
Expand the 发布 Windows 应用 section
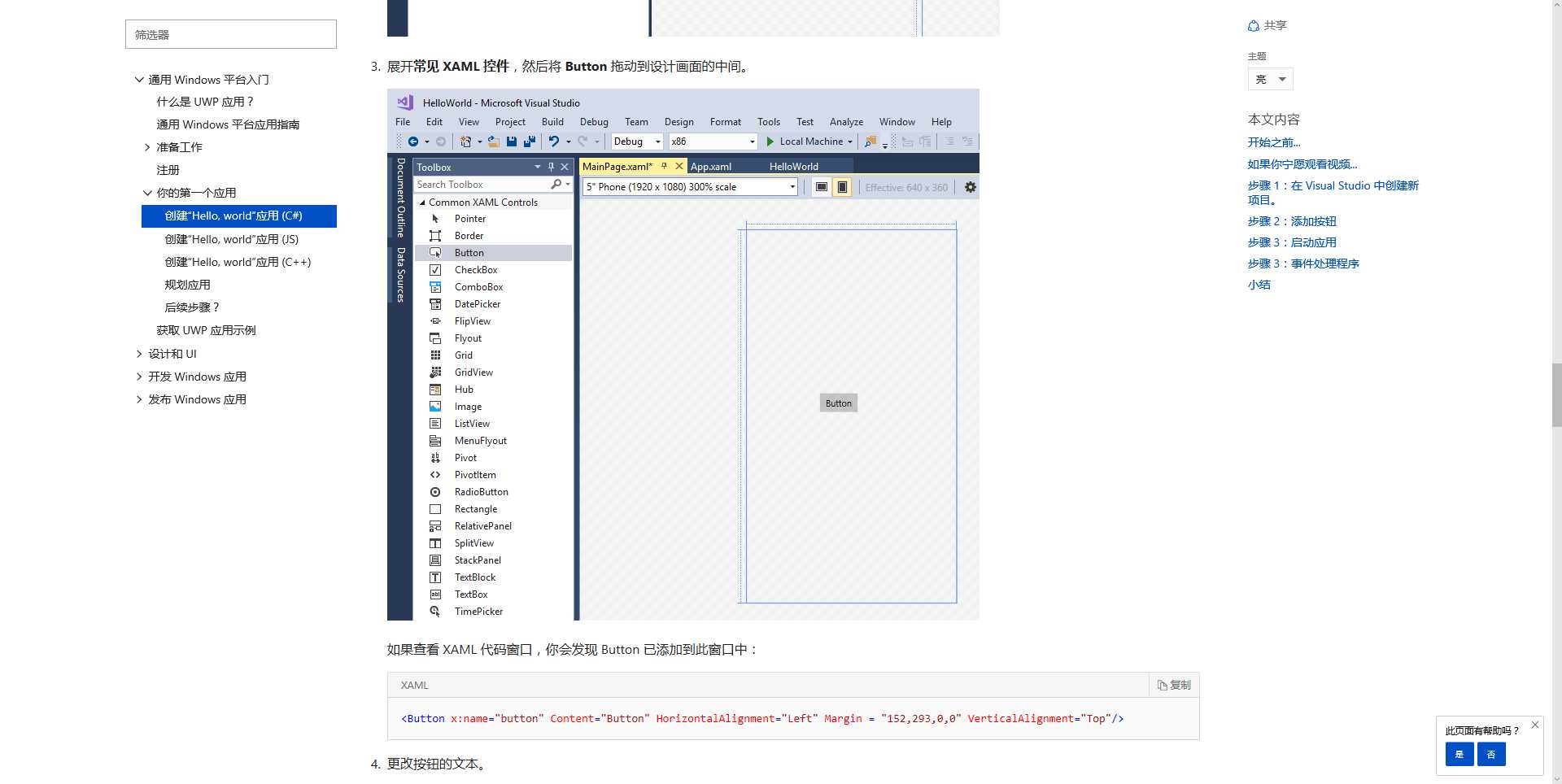139,399
